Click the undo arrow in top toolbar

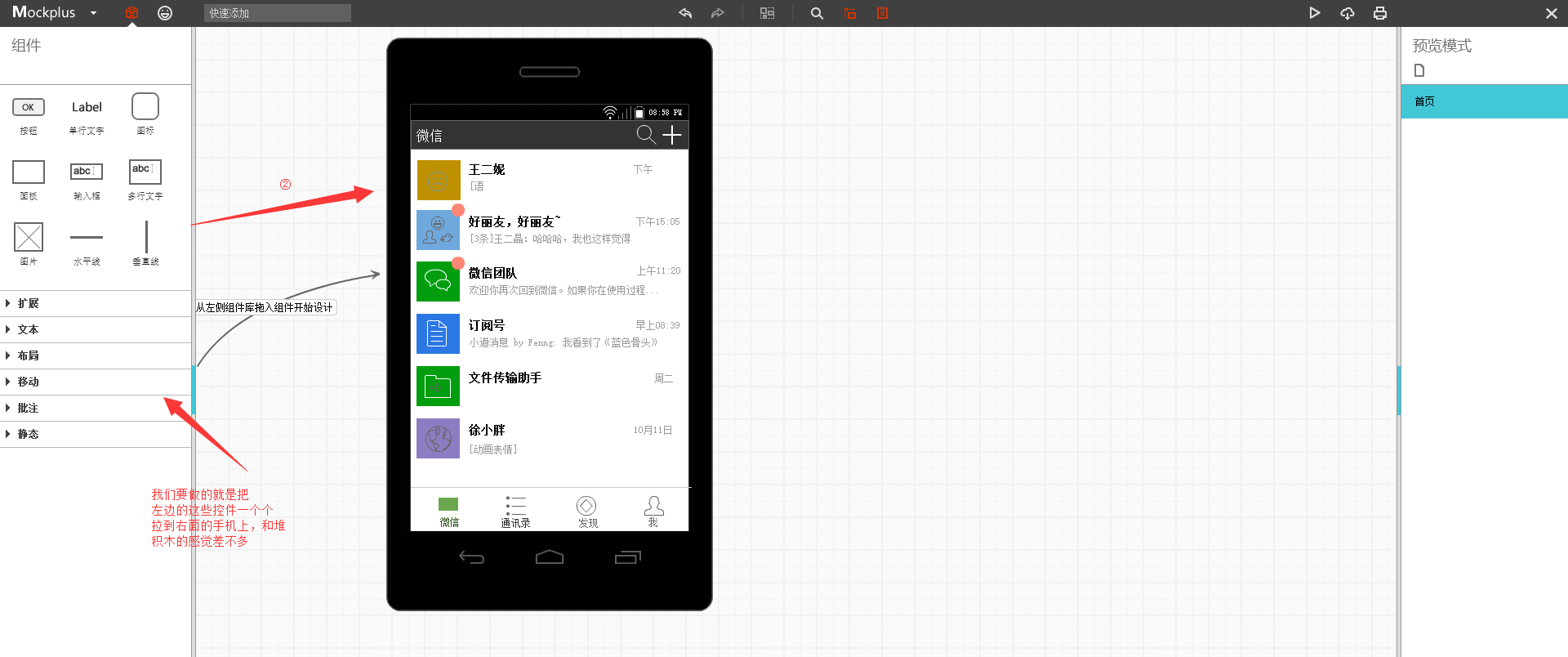[x=685, y=13]
